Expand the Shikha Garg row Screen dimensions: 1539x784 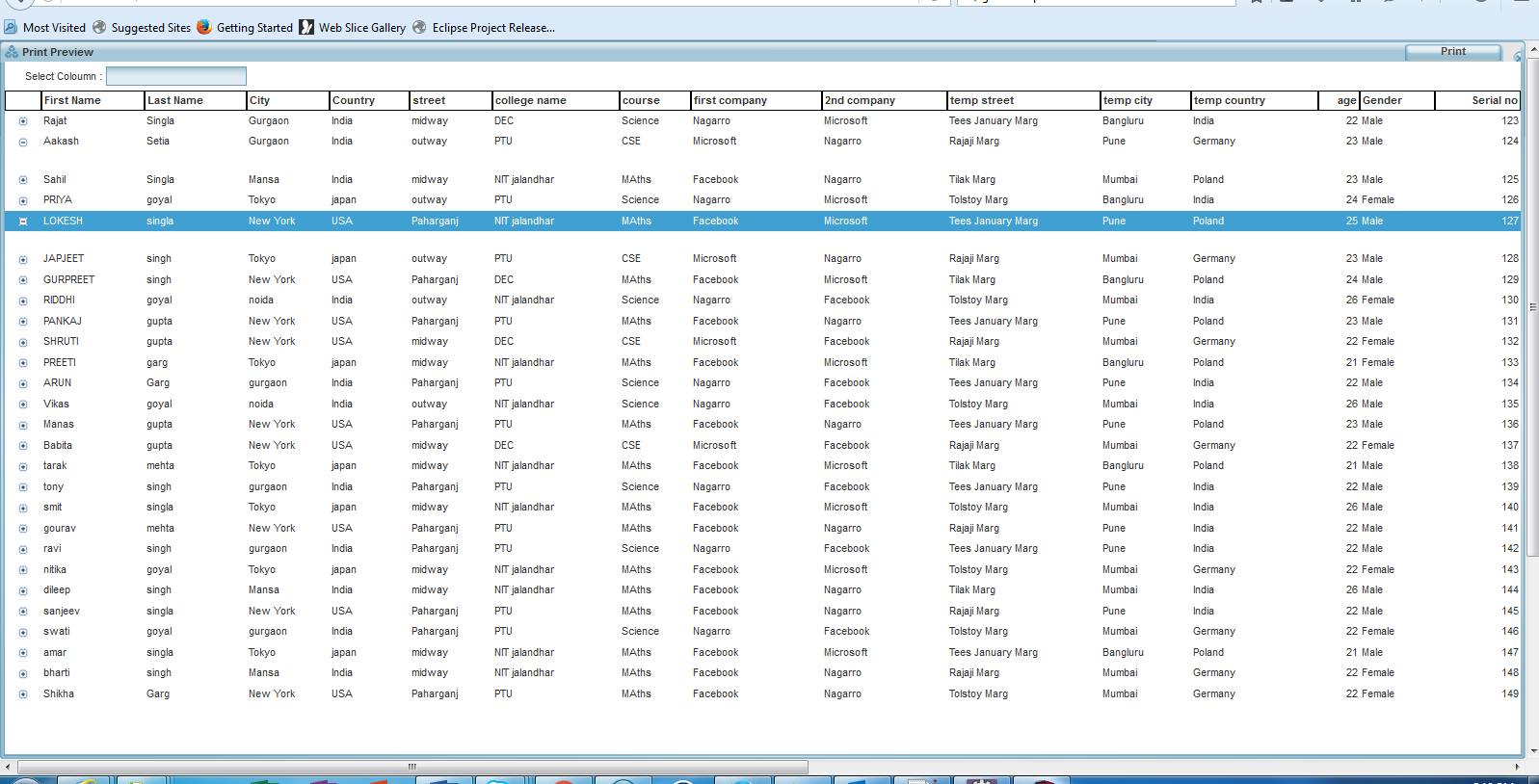click(x=23, y=694)
